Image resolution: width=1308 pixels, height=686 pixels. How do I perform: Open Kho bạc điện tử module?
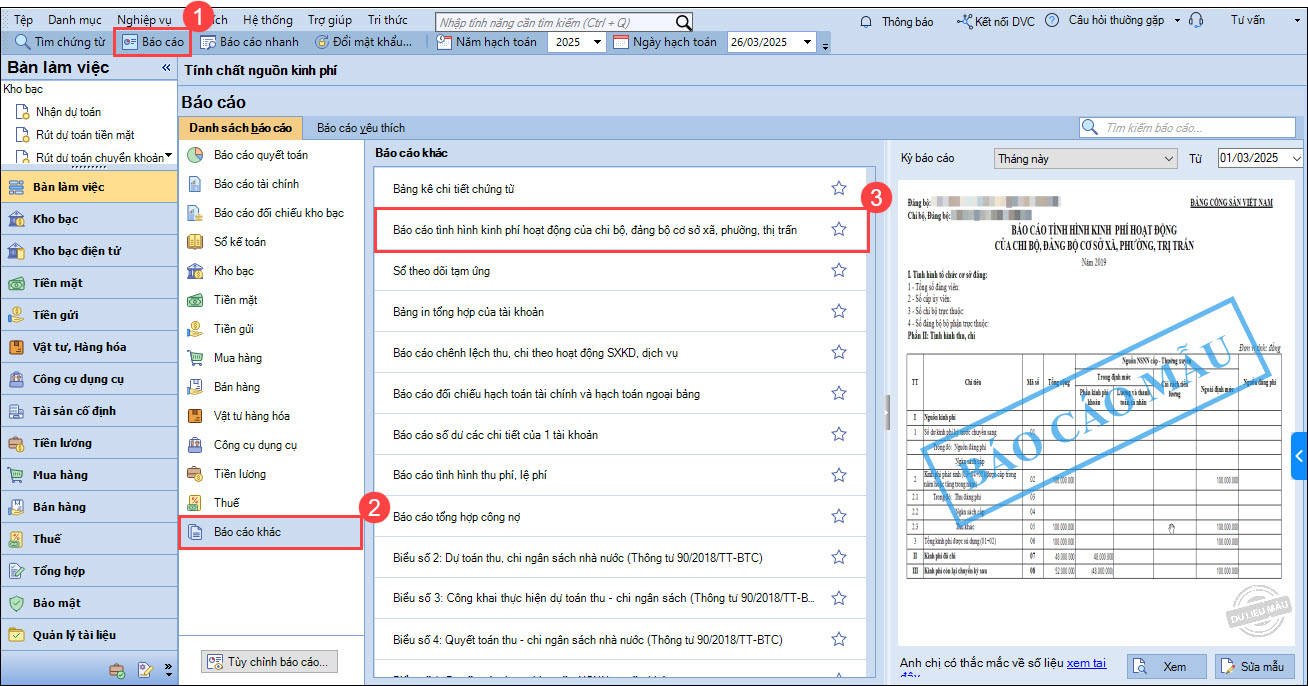click(x=89, y=251)
